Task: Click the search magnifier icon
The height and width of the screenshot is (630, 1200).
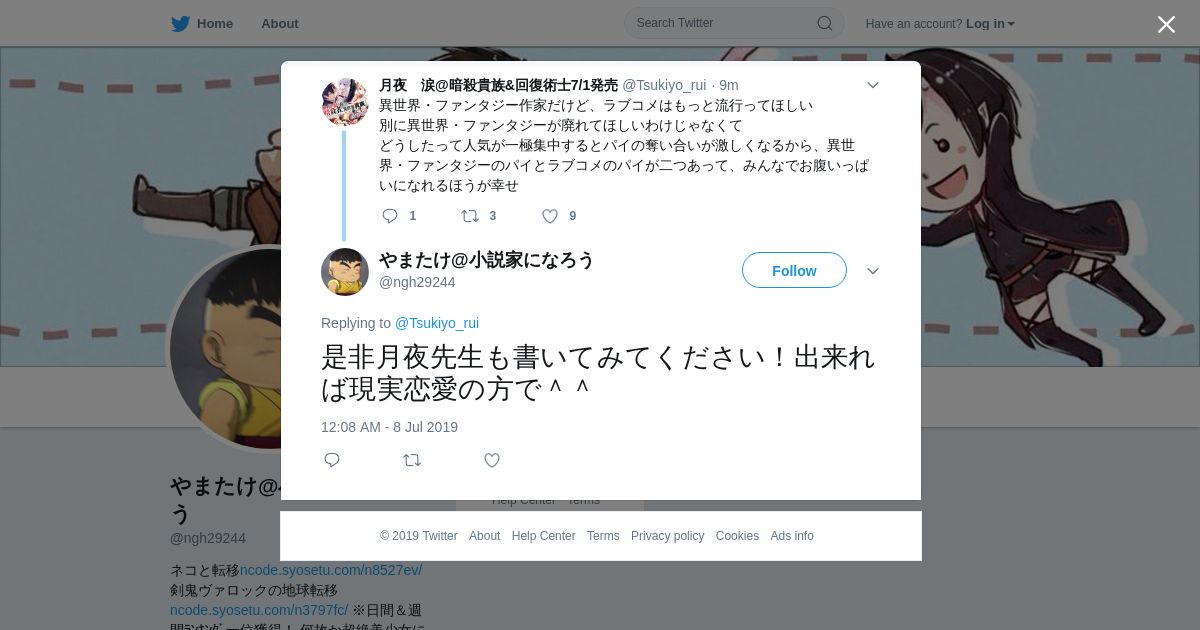Action: (825, 23)
